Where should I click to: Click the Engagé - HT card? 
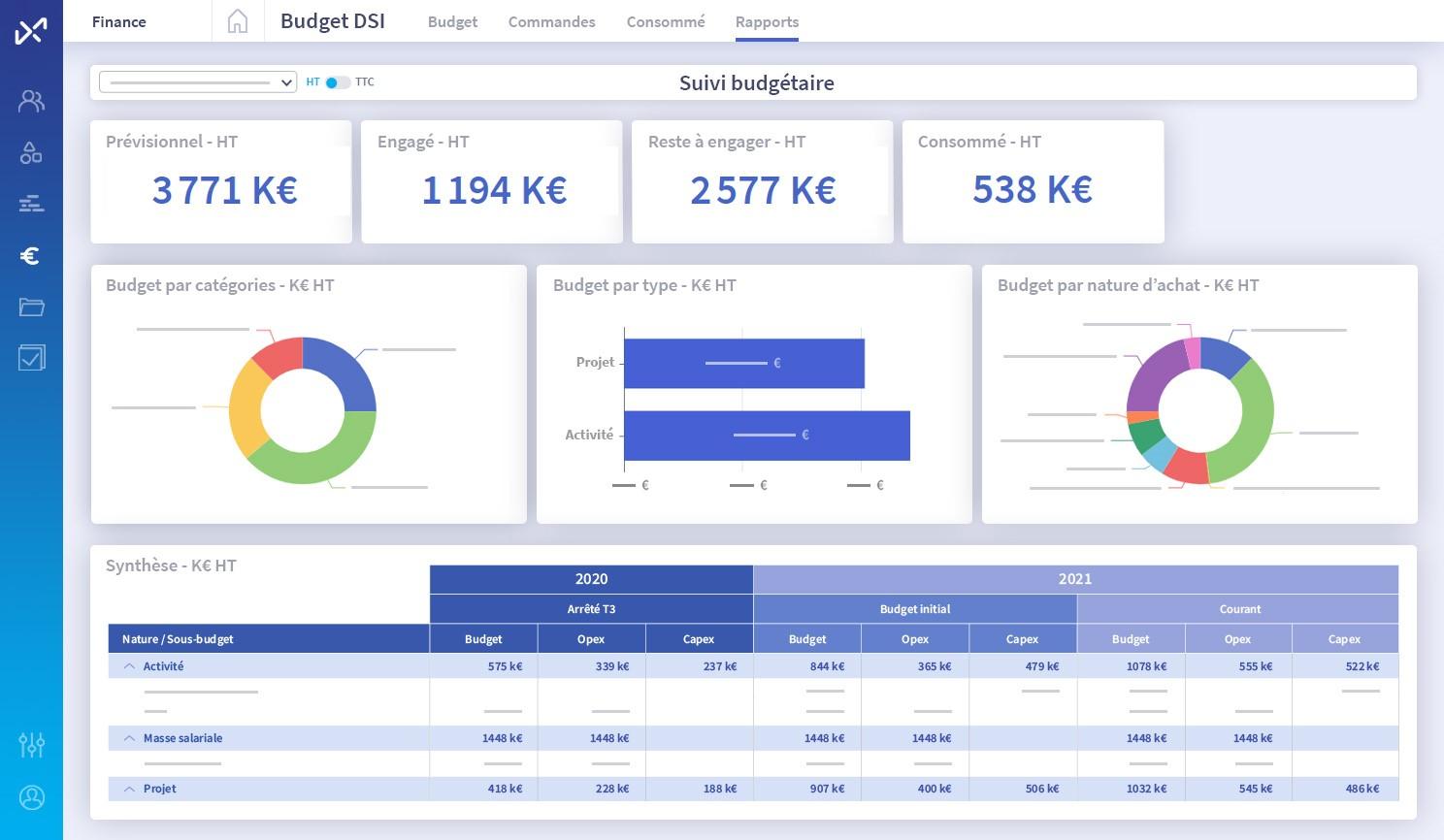(x=492, y=181)
